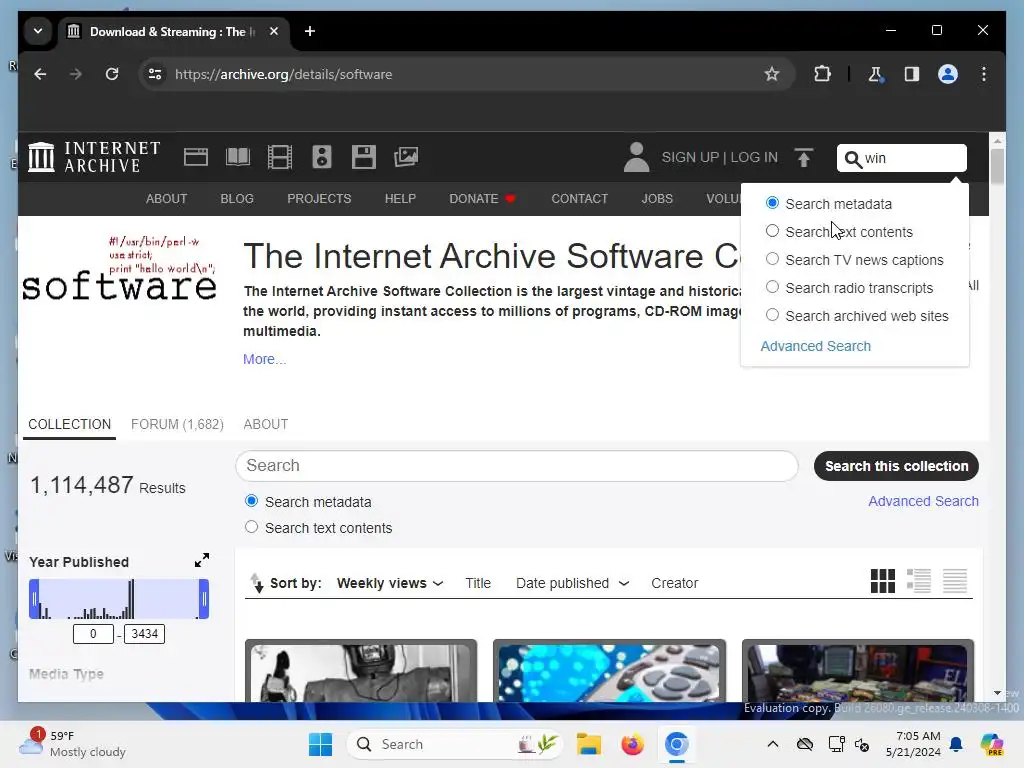Open Chrome Labs flask icon
The image size is (1024, 768).
pyautogui.click(x=876, y=74)
